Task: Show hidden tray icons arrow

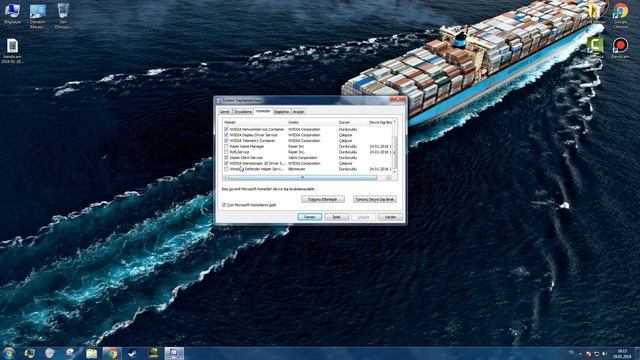Action: pos(580,353)
